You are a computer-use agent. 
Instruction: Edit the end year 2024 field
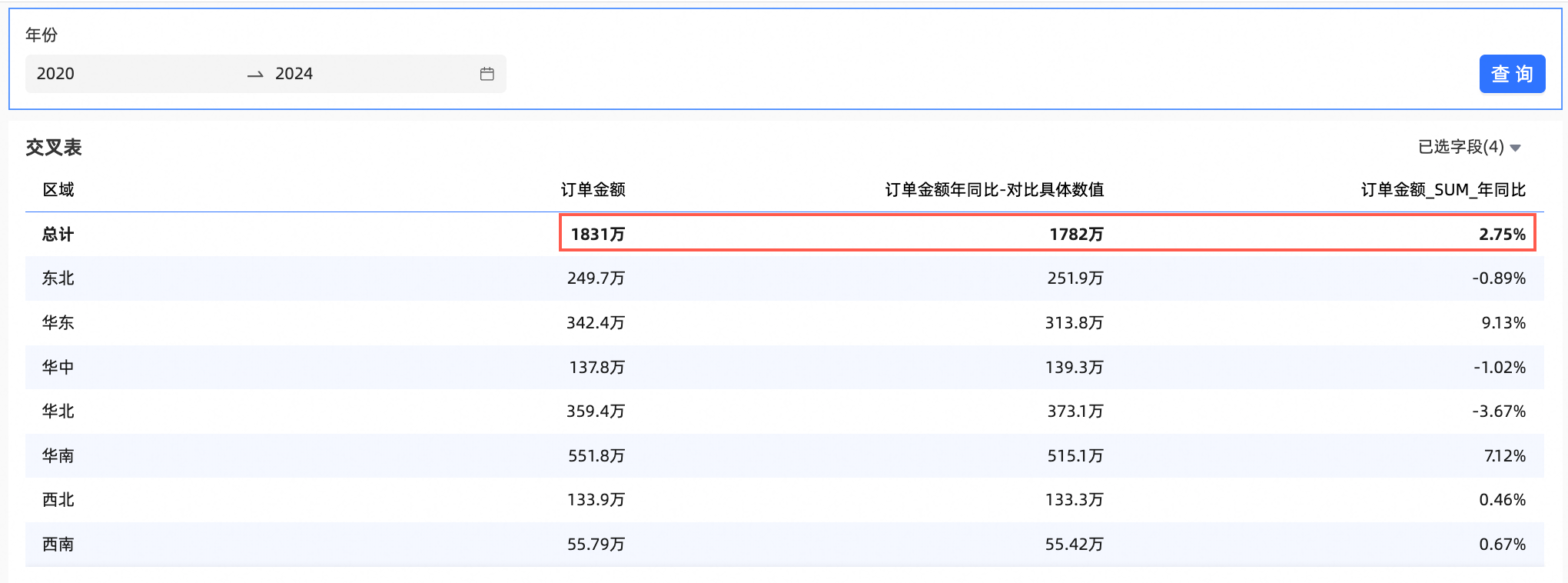[x=294, y=74]
